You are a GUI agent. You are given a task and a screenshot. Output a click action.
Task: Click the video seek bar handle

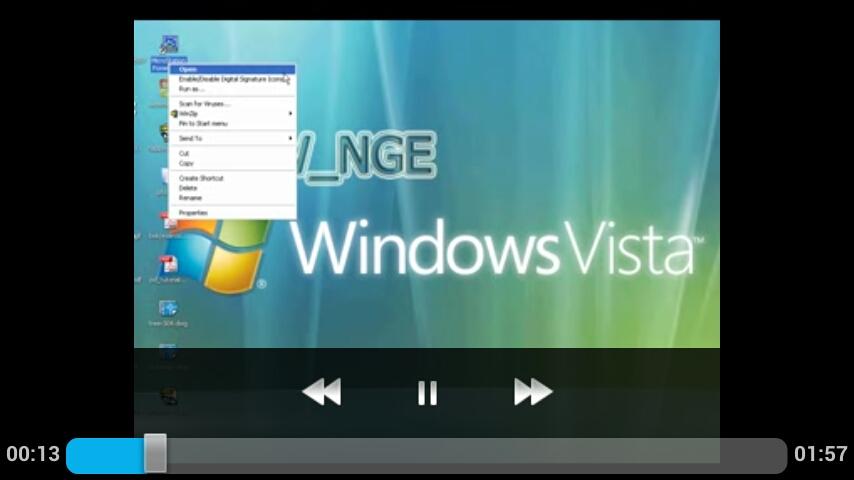(x=155, y=453)
